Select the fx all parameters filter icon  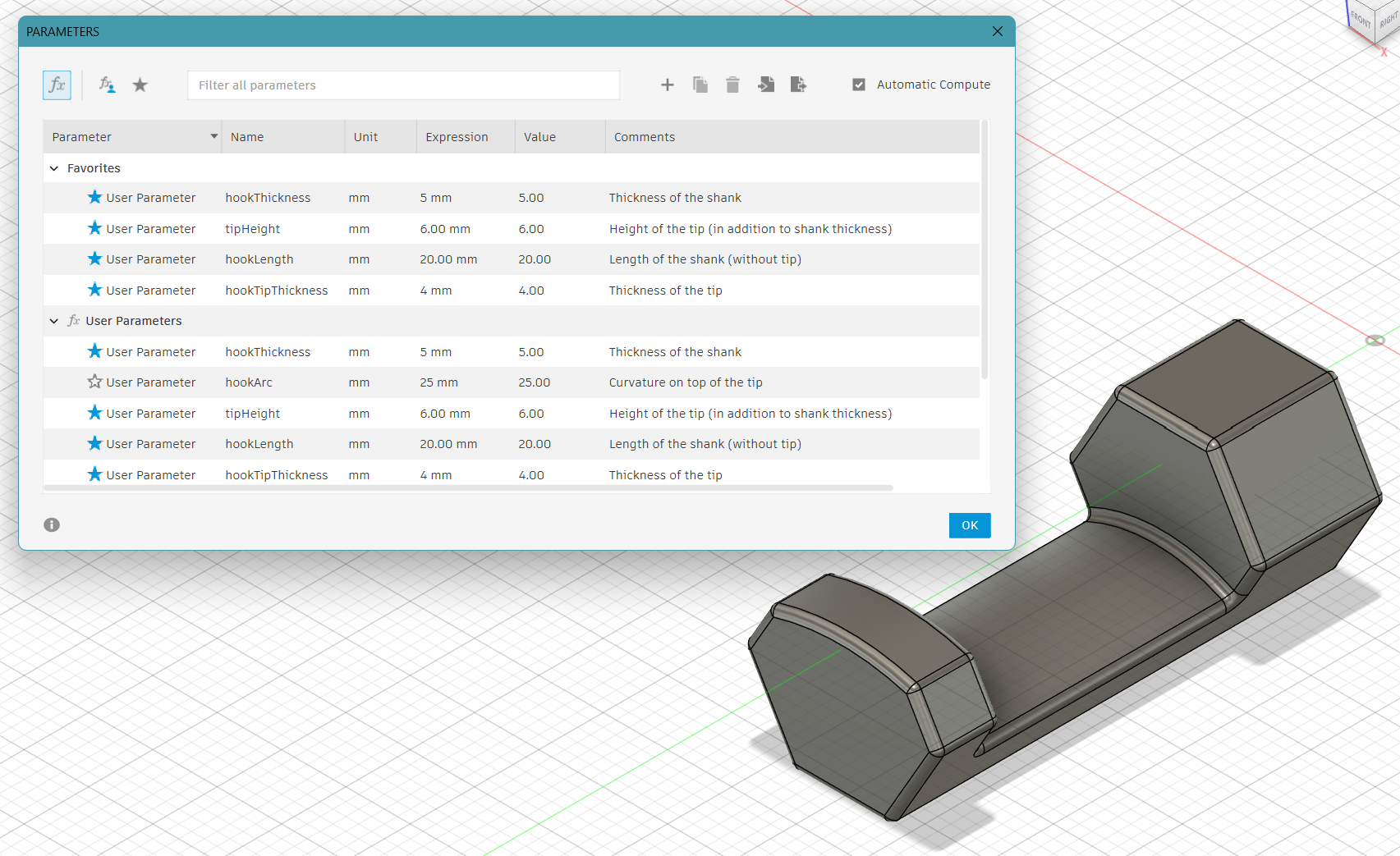[x=57, y=85]
